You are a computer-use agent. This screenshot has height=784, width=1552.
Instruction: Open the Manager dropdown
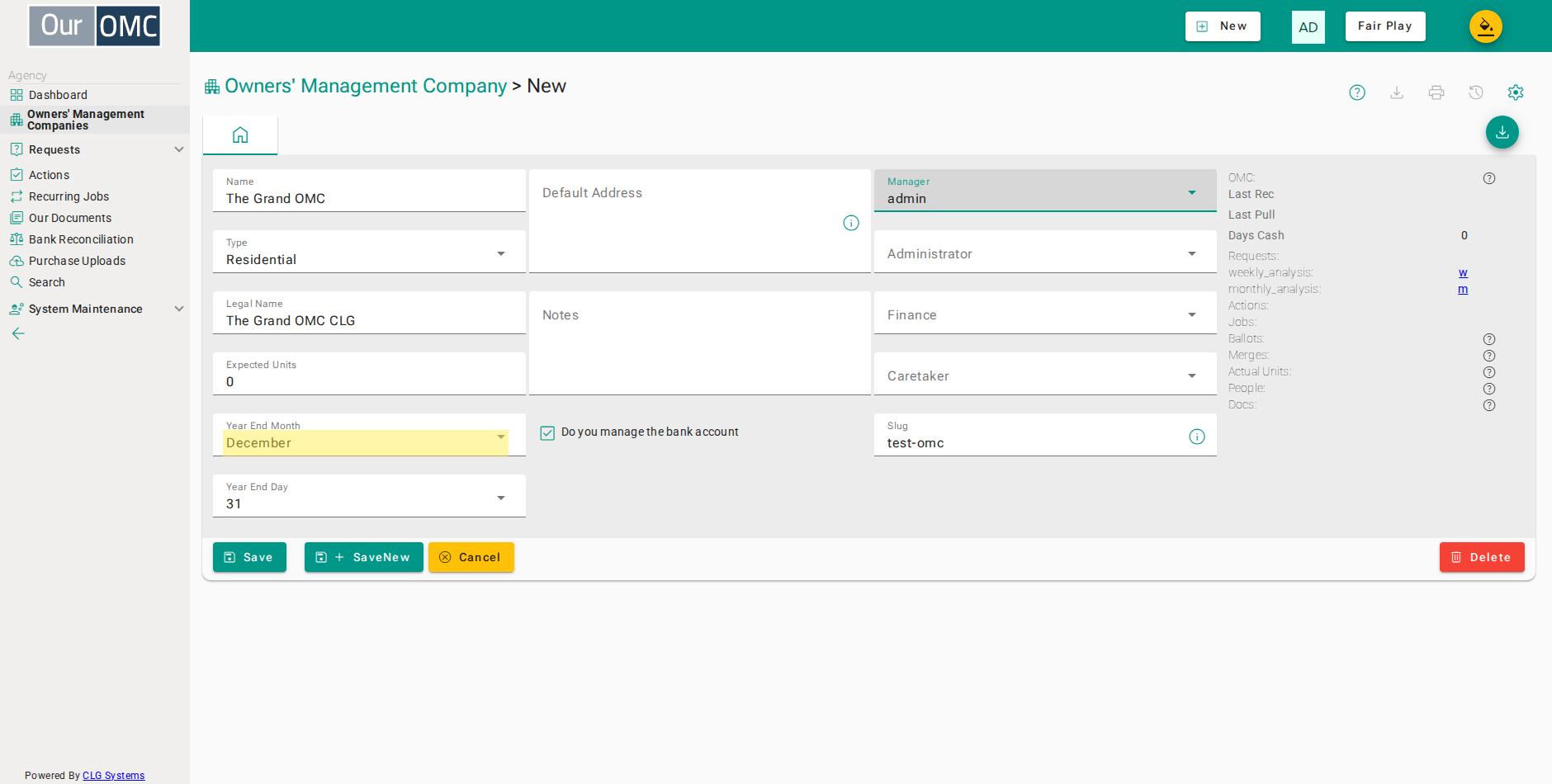[1045, 191]
